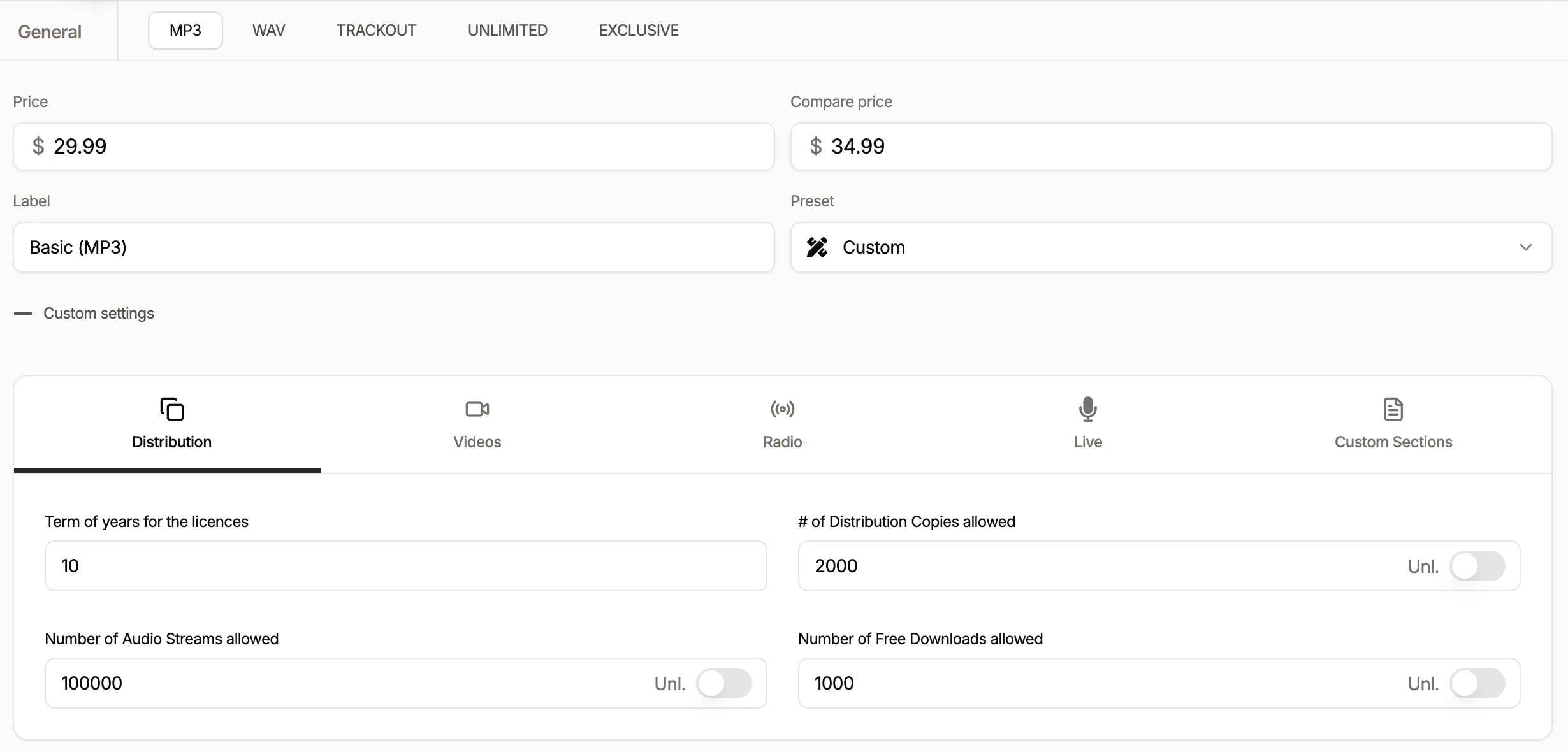Click the Custom settings heading text

point(99,314)
